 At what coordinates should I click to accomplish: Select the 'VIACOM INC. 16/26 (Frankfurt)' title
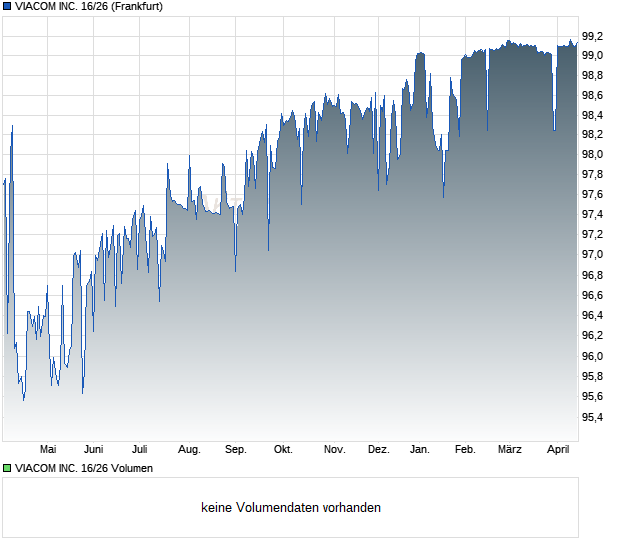pyautogui.click(x=89, y=6)
